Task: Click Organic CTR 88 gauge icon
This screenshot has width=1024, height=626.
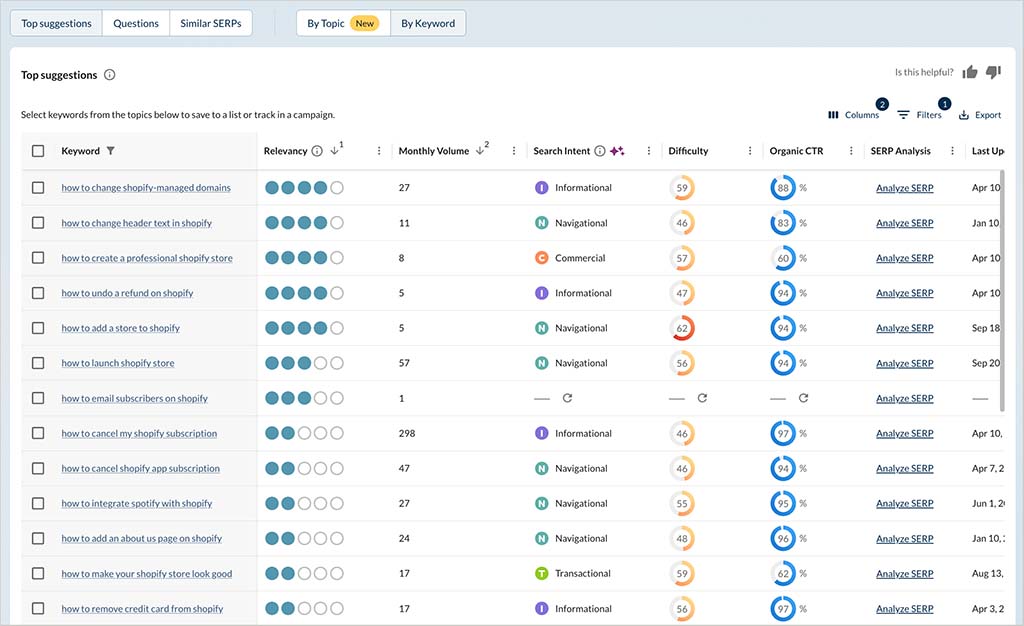Action: [x=783, y=187]
